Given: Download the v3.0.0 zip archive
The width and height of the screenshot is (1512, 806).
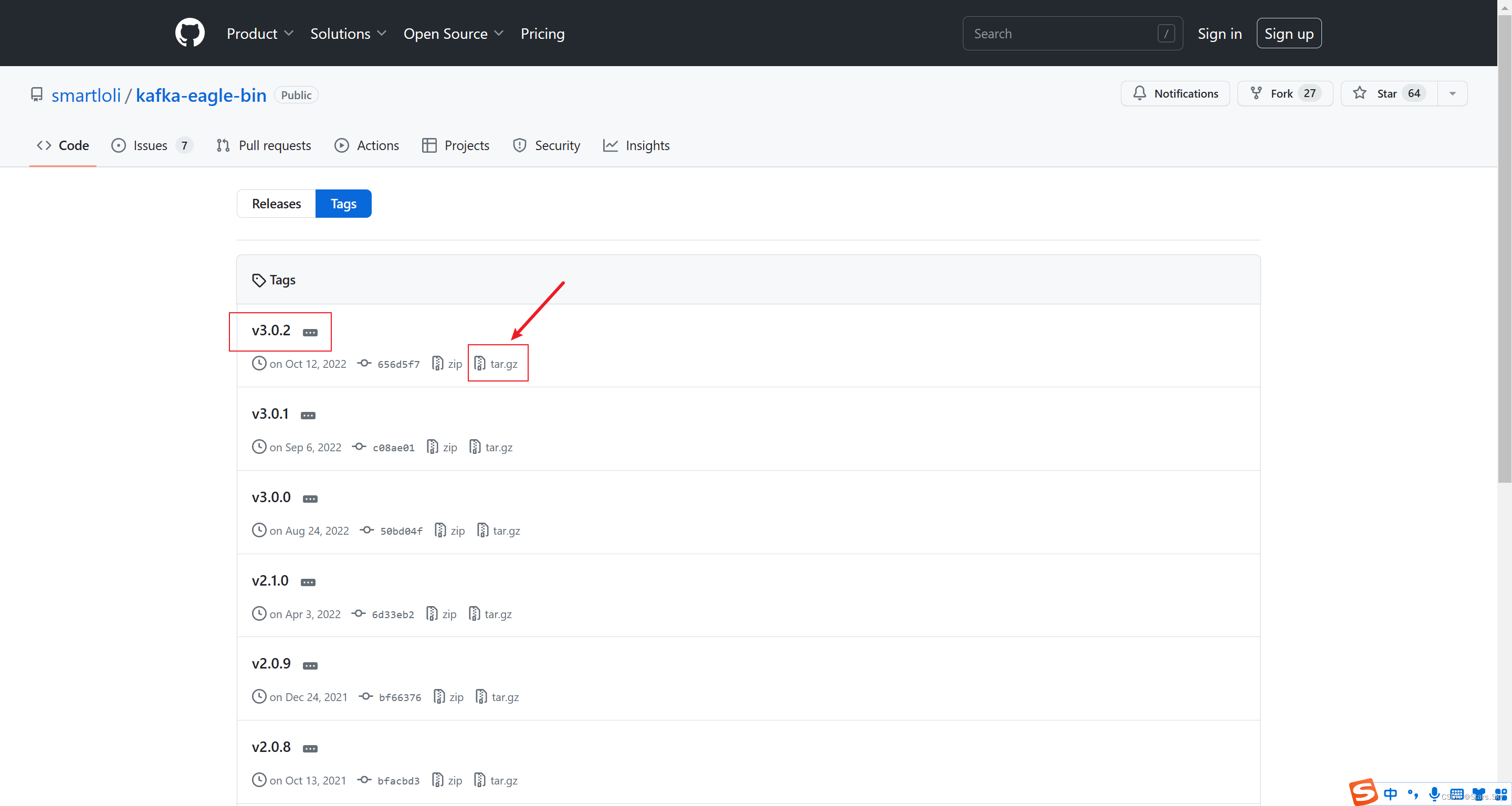Looking at the screenshot, I should click(449, 531).
